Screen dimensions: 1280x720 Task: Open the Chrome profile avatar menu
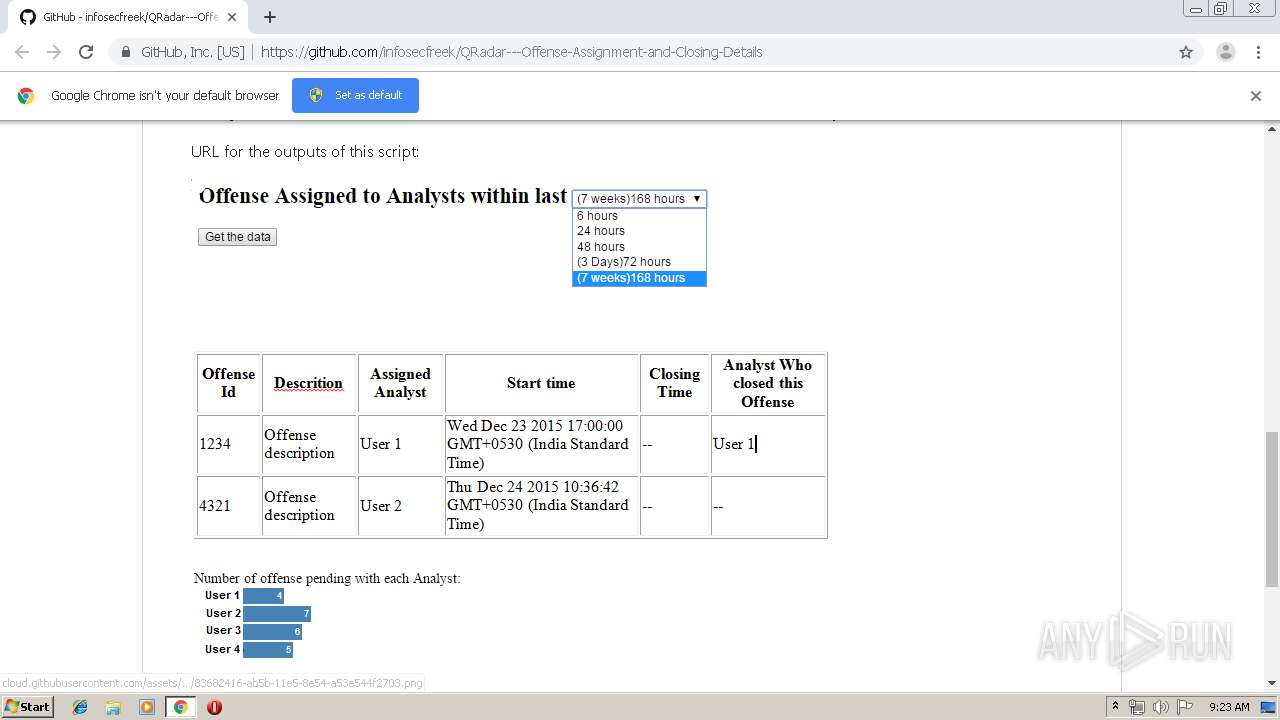pos(1225,52)
